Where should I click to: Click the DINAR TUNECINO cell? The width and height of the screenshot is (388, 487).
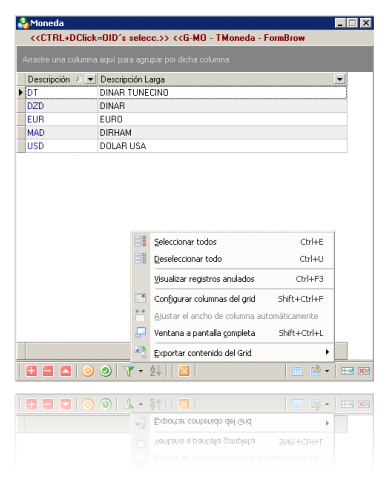coord(222,93)
